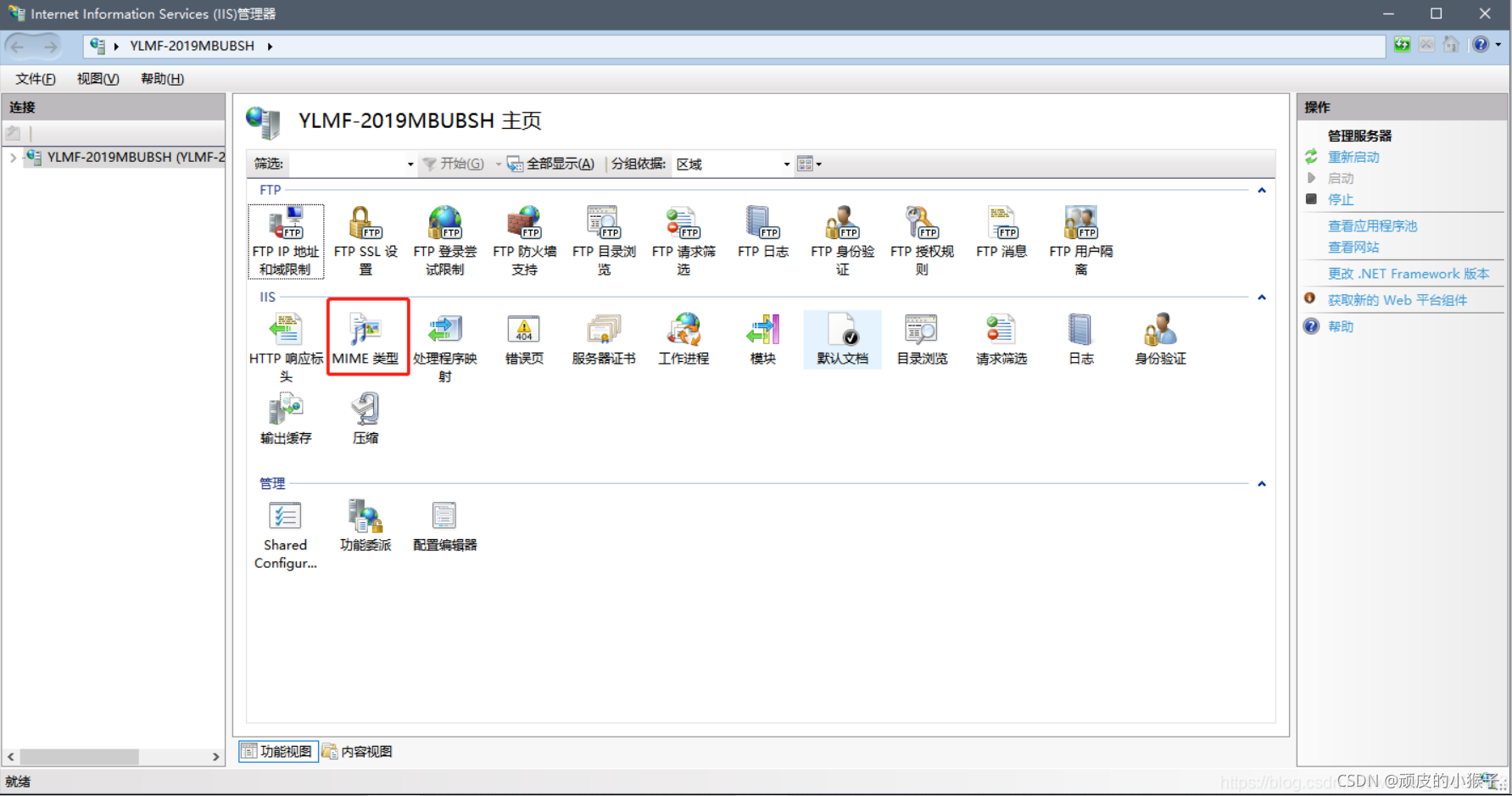
Task: Open IIS 日志 icon
Action: click(1081, 339)
